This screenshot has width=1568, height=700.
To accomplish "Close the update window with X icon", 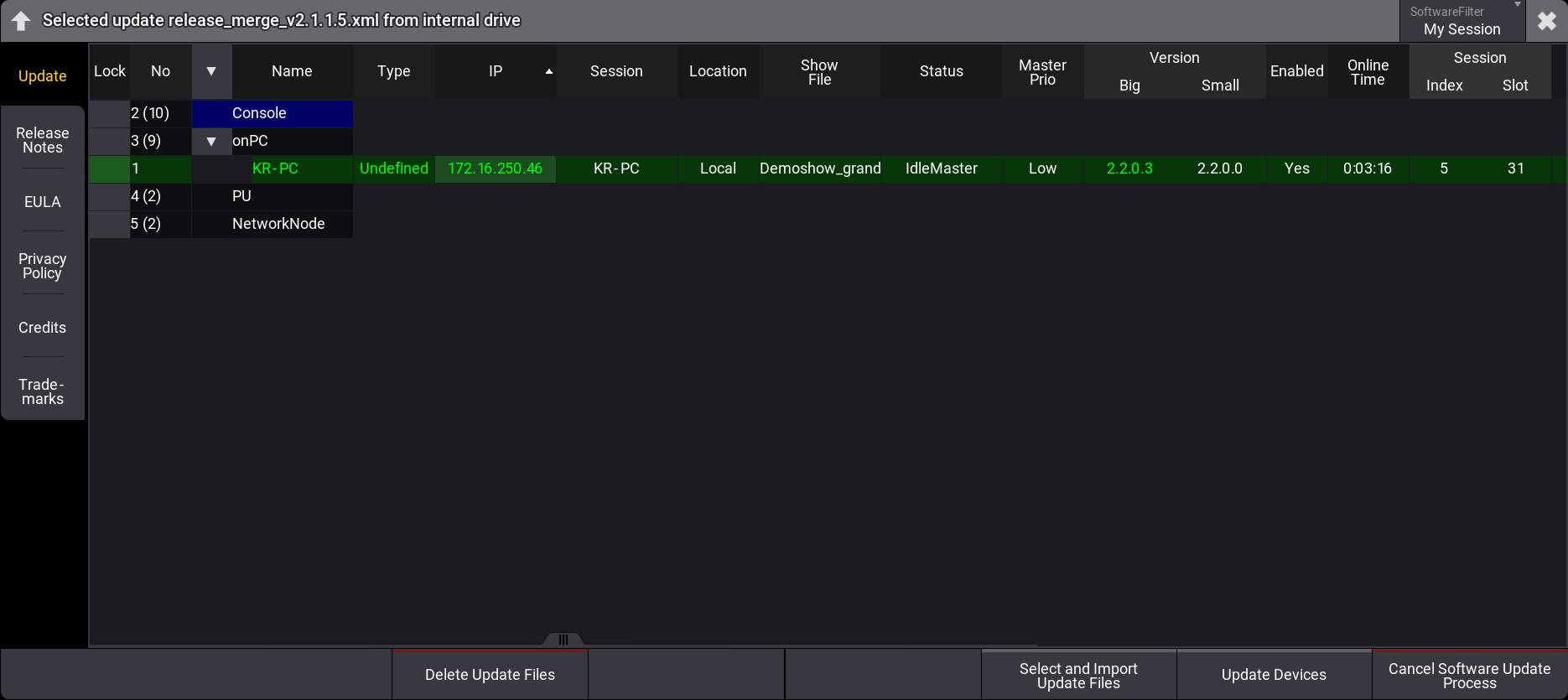I will coord(1546,21).
